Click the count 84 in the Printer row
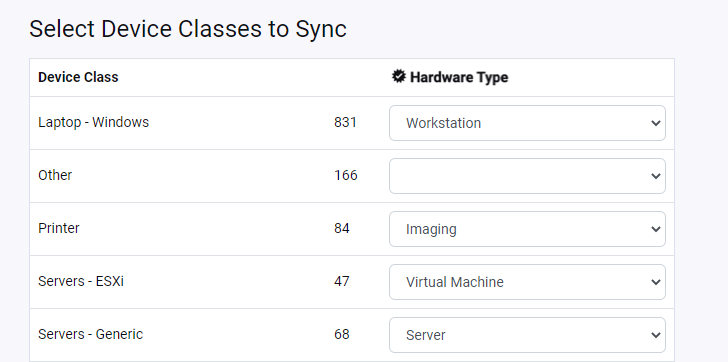The height and width of the screenshot is (362, 728). (342, 228)
